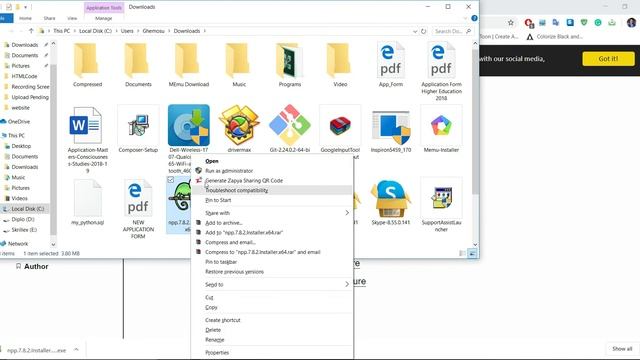Select Recording Scree folder in Quick access
The image size is (640, 360).
pyautogui.click(x=30, y=87)
